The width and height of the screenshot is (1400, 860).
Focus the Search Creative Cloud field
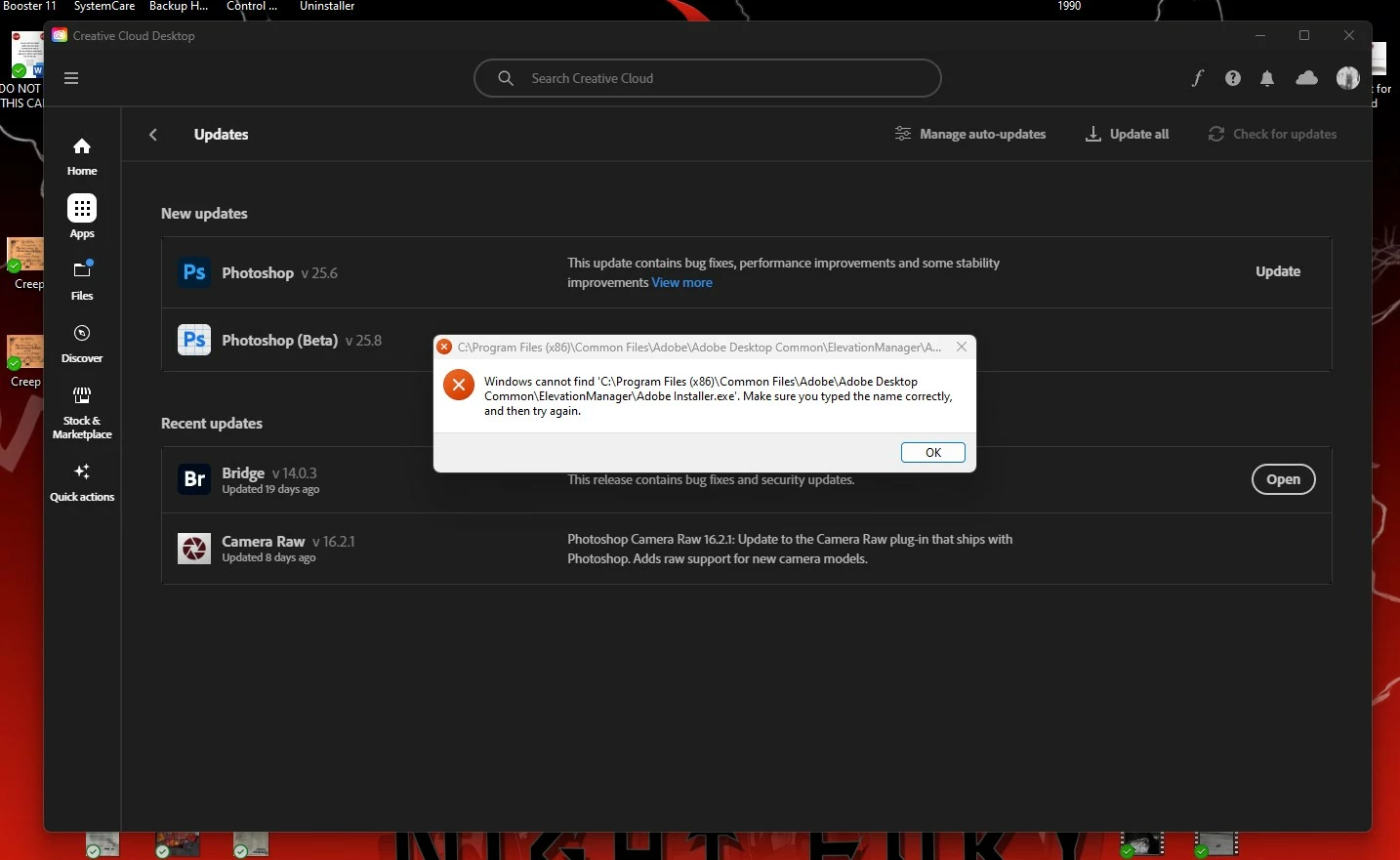(708, 78)
